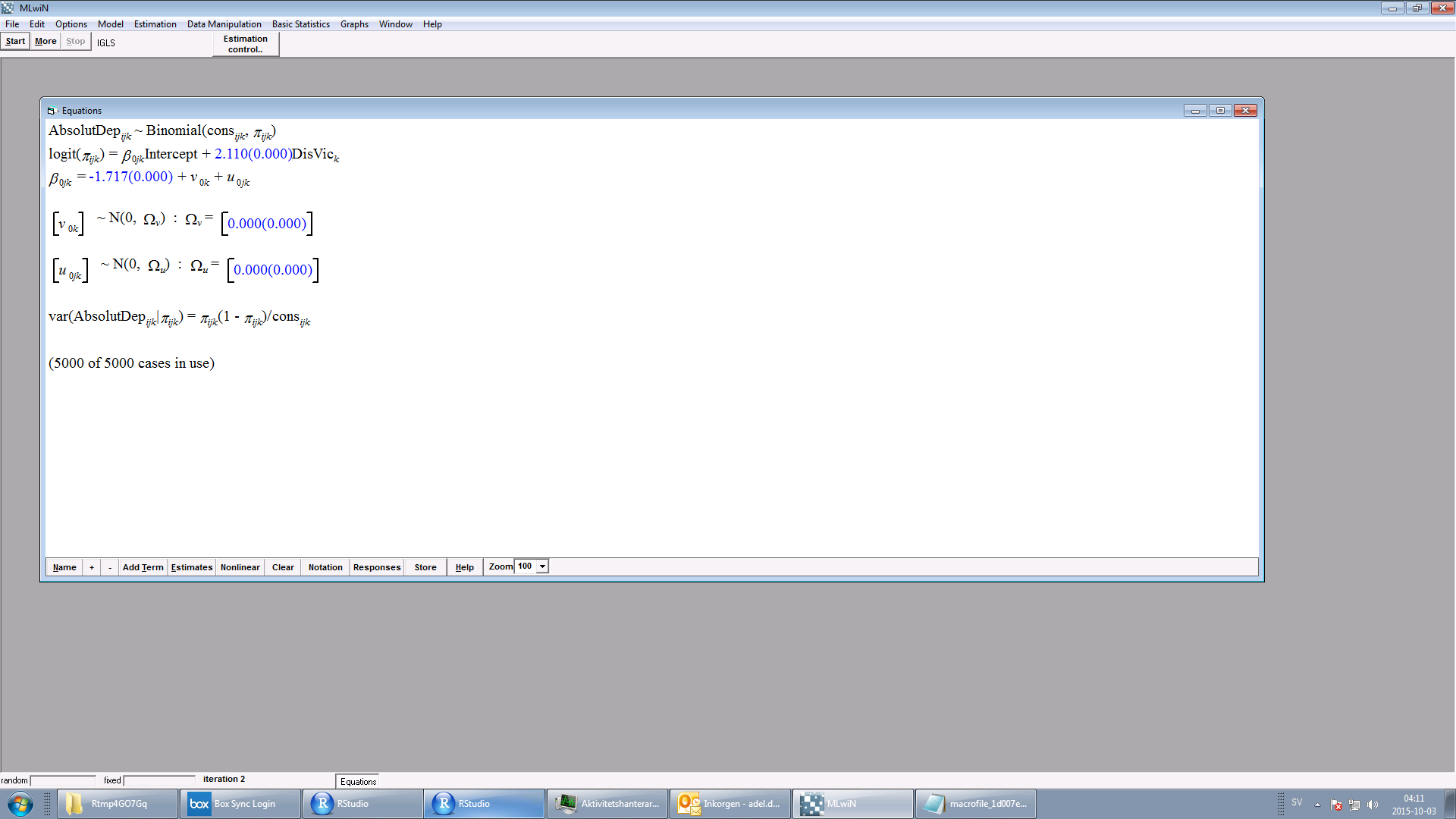
Task: Open the Basic Statistics menu
Action: 300,24
